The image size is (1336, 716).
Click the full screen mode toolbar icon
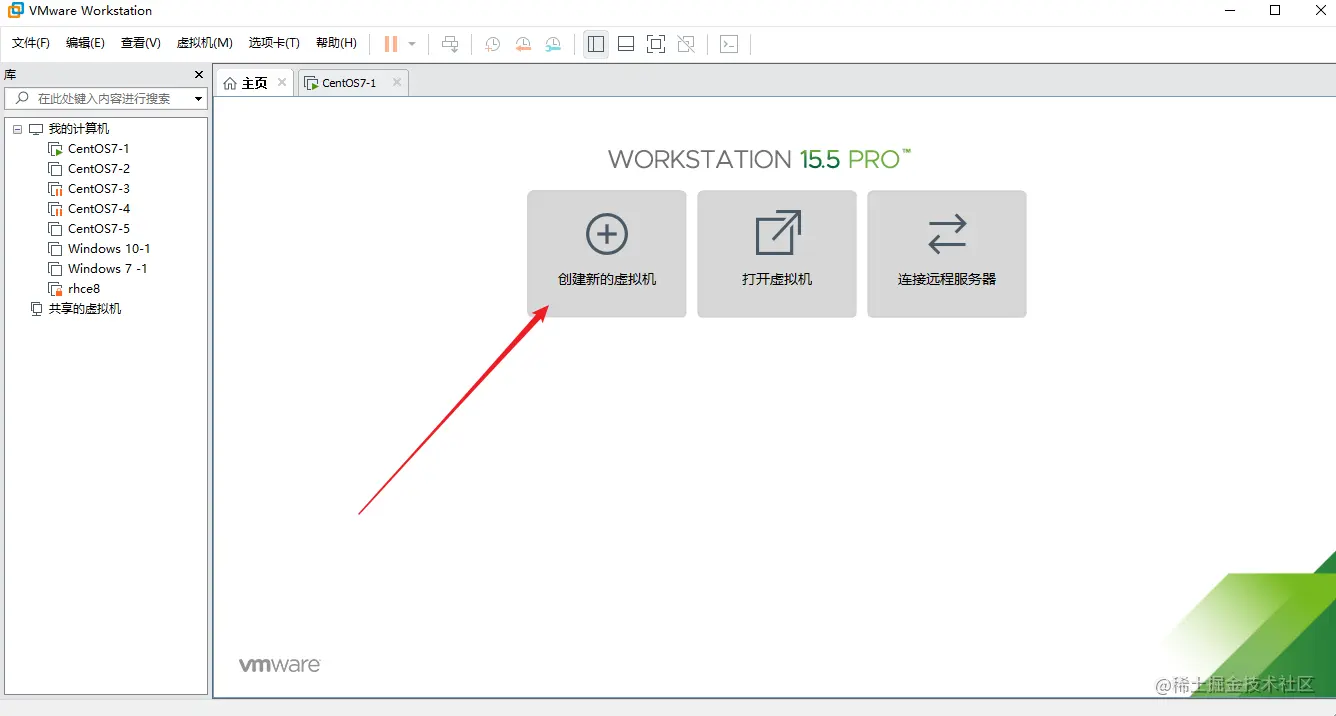pos(656,44)
